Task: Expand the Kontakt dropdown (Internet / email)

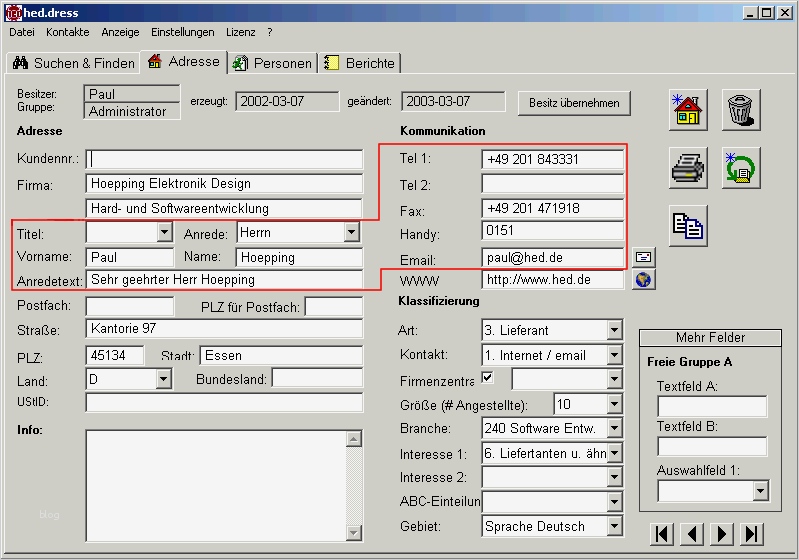Action: coord(615,355)
